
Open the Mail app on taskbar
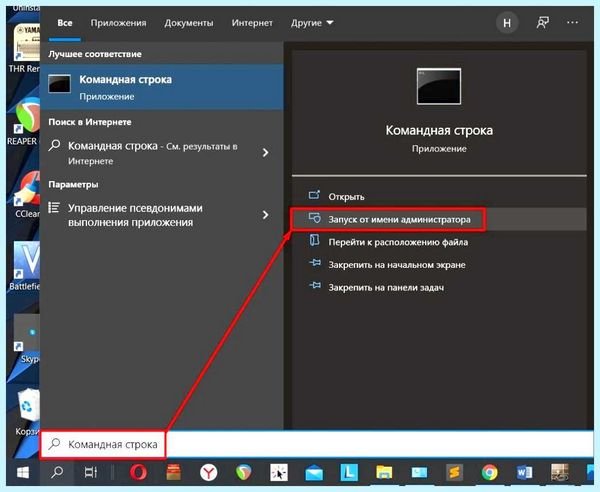(x=314, y=473)
